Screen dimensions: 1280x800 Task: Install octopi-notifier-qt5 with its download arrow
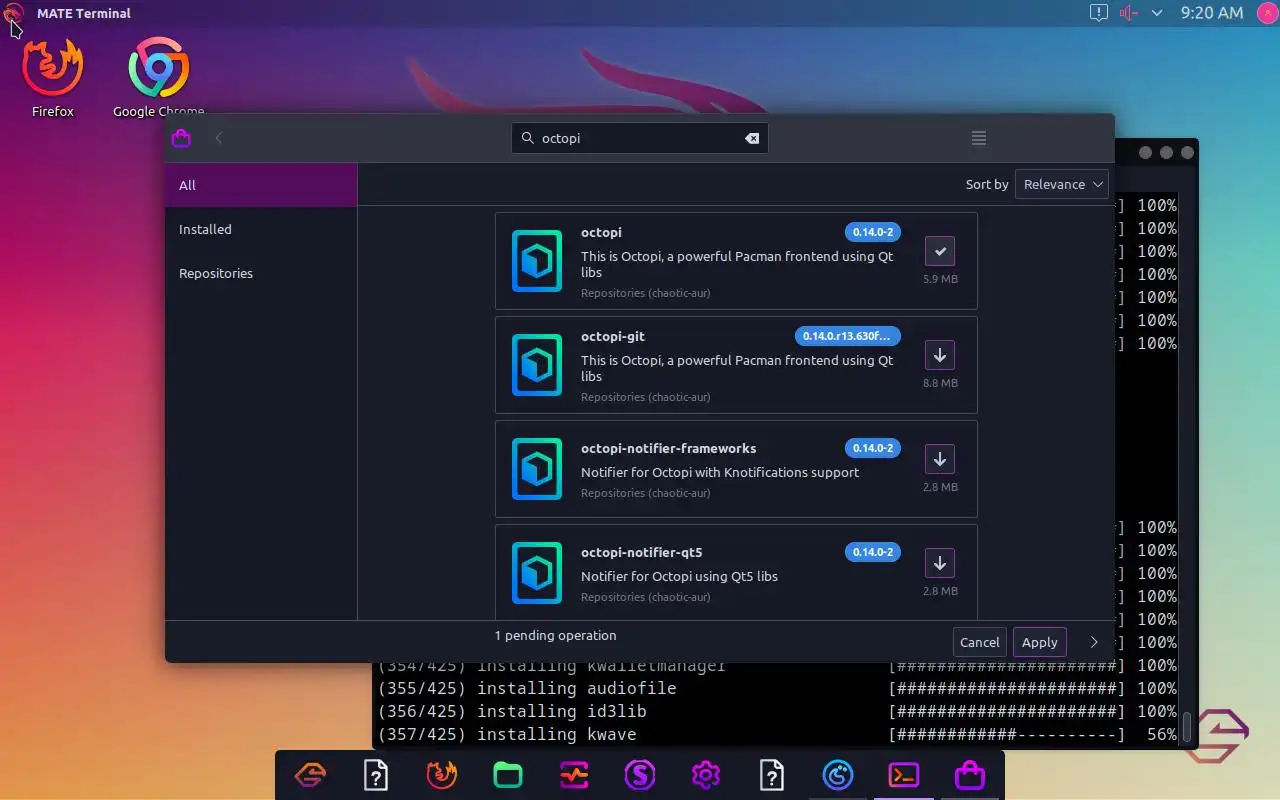point(940,563)
